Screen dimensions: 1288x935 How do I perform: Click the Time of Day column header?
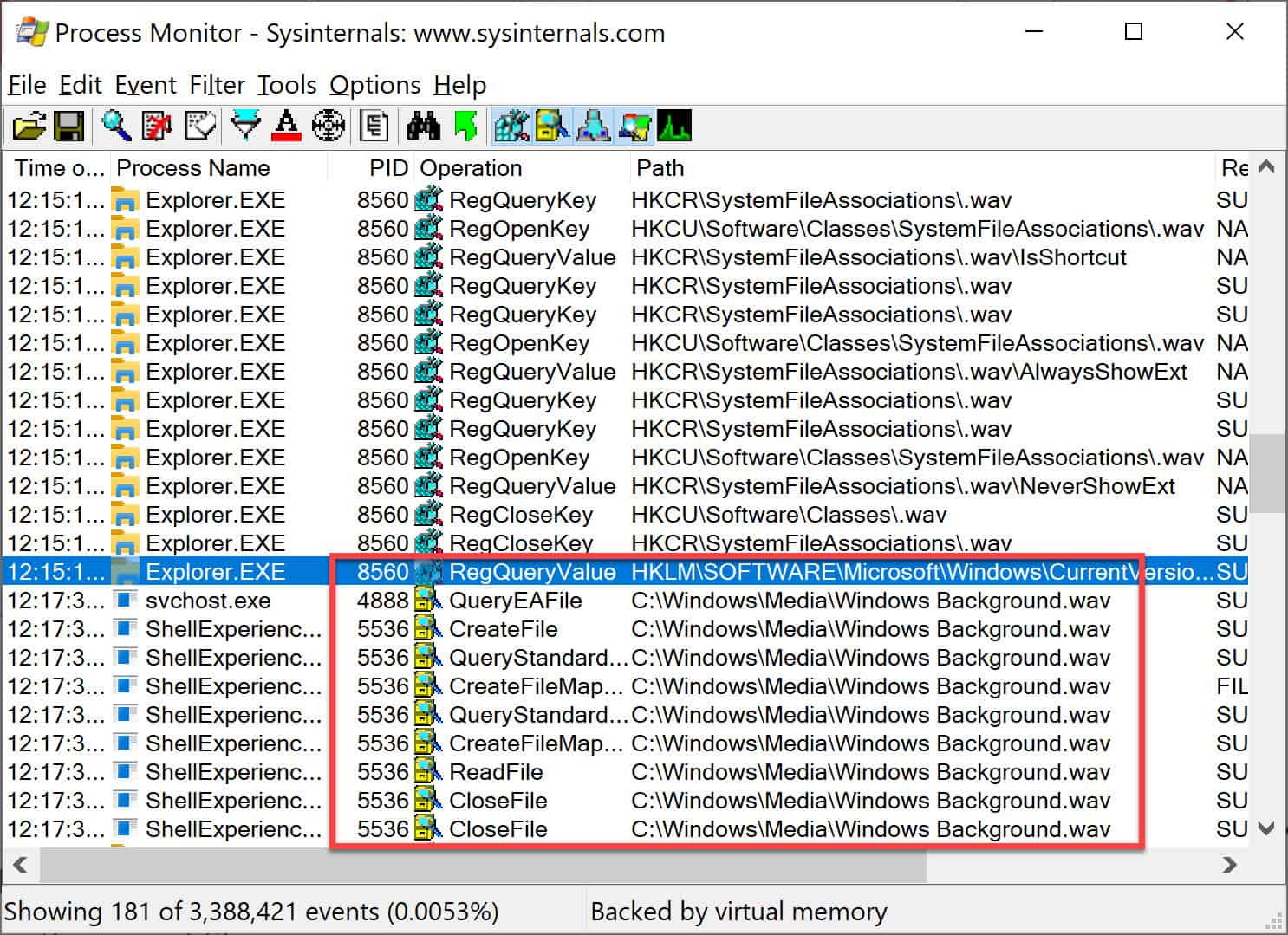(57, 168)
